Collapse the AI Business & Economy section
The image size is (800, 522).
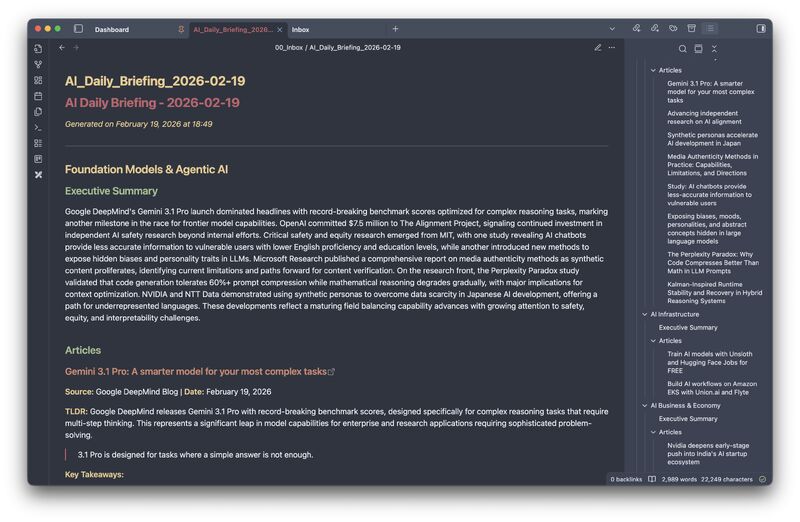click(644, 406)
